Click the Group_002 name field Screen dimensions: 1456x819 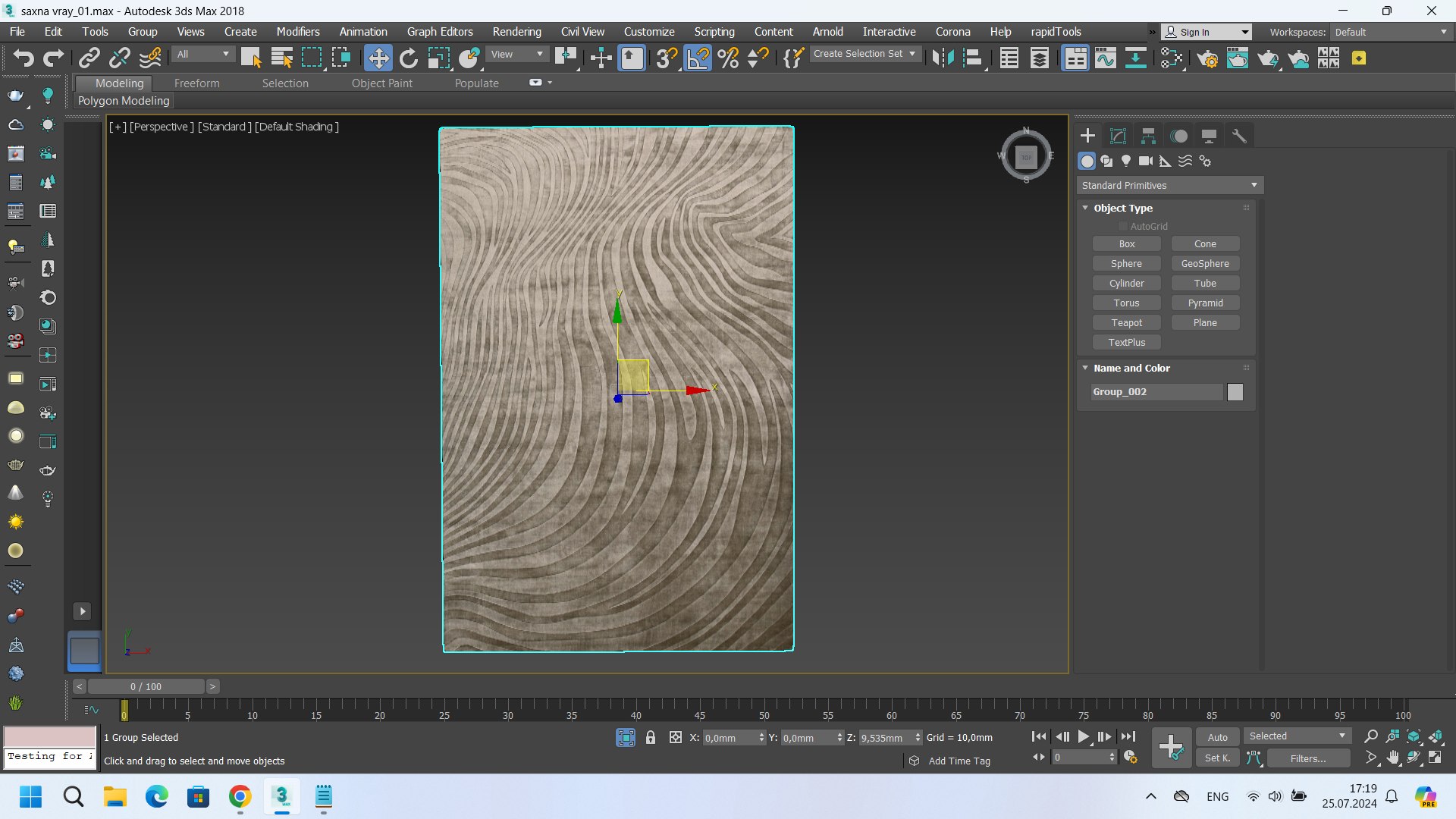(1156, 392)
